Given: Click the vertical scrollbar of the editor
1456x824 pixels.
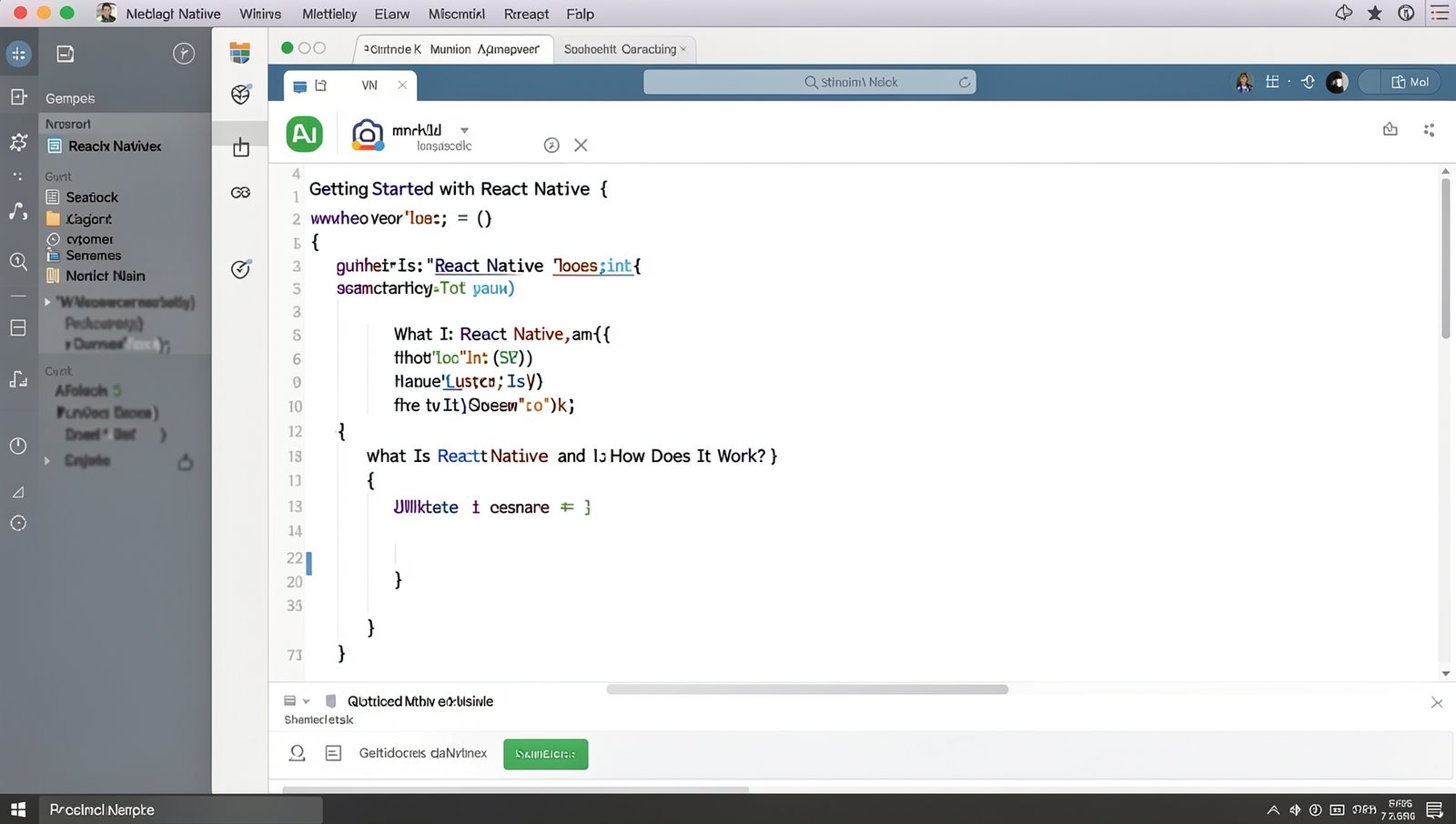Looking at the screenshot, I should (1445, 258).
